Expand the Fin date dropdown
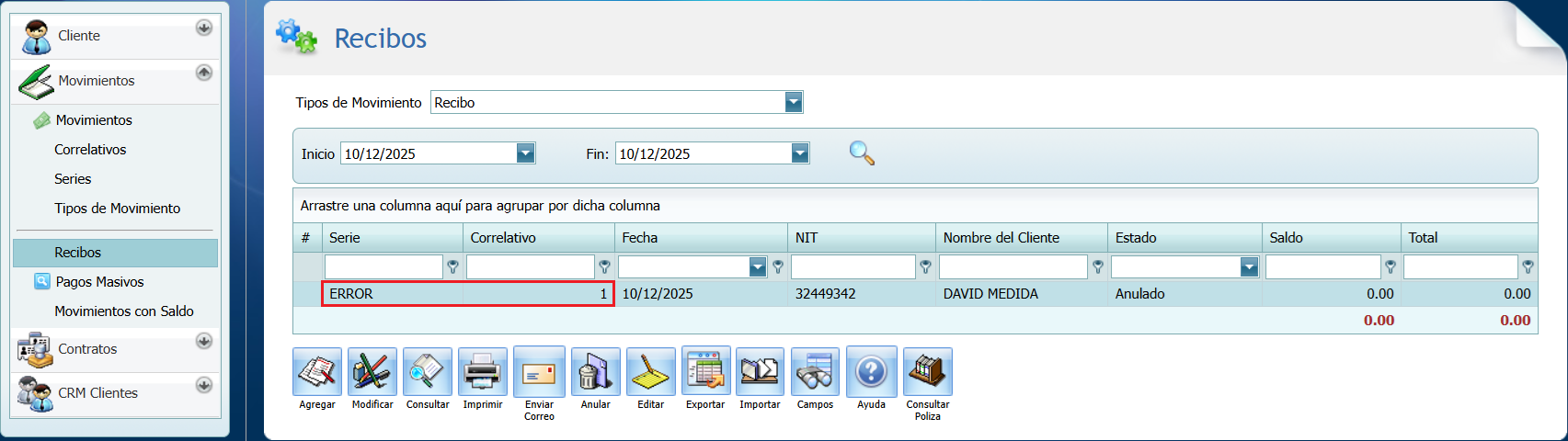This screenshot has width=1568, height=441. (800, 153)
